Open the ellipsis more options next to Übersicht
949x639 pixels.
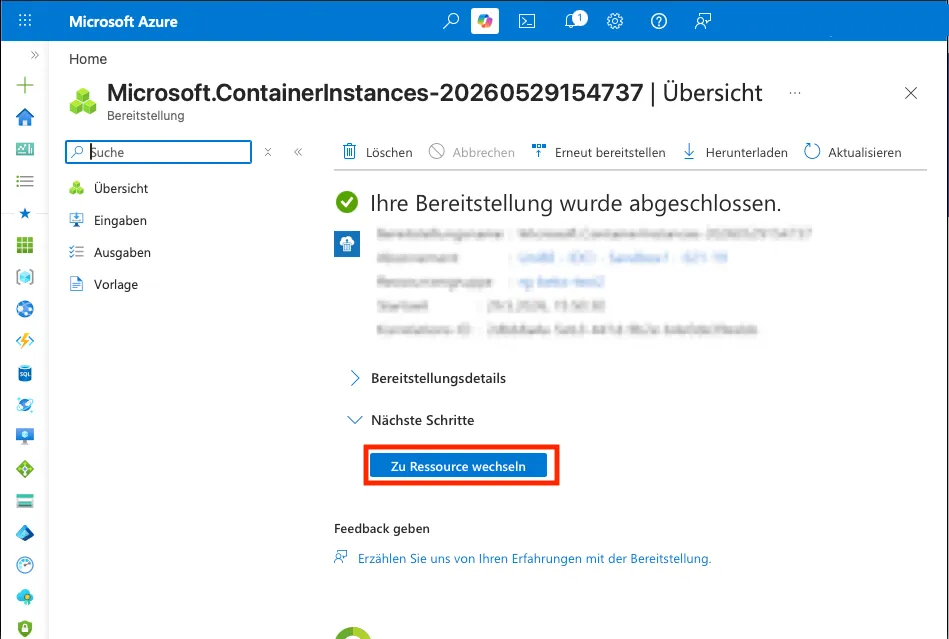tap(795, 93)
